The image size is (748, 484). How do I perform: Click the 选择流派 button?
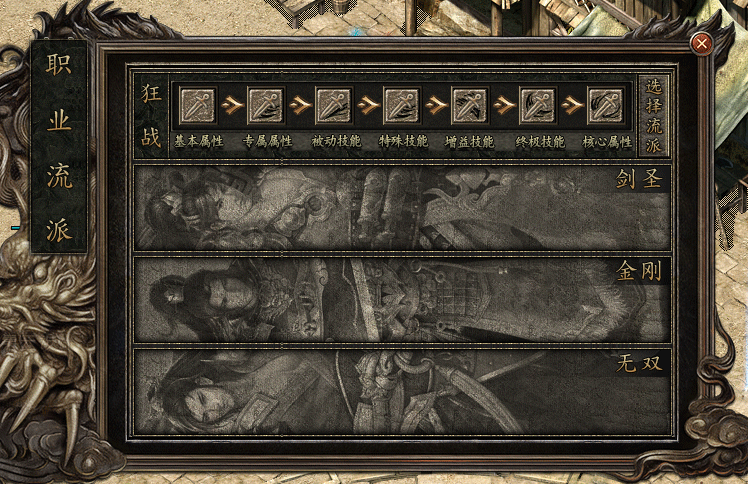click(654, 116)
